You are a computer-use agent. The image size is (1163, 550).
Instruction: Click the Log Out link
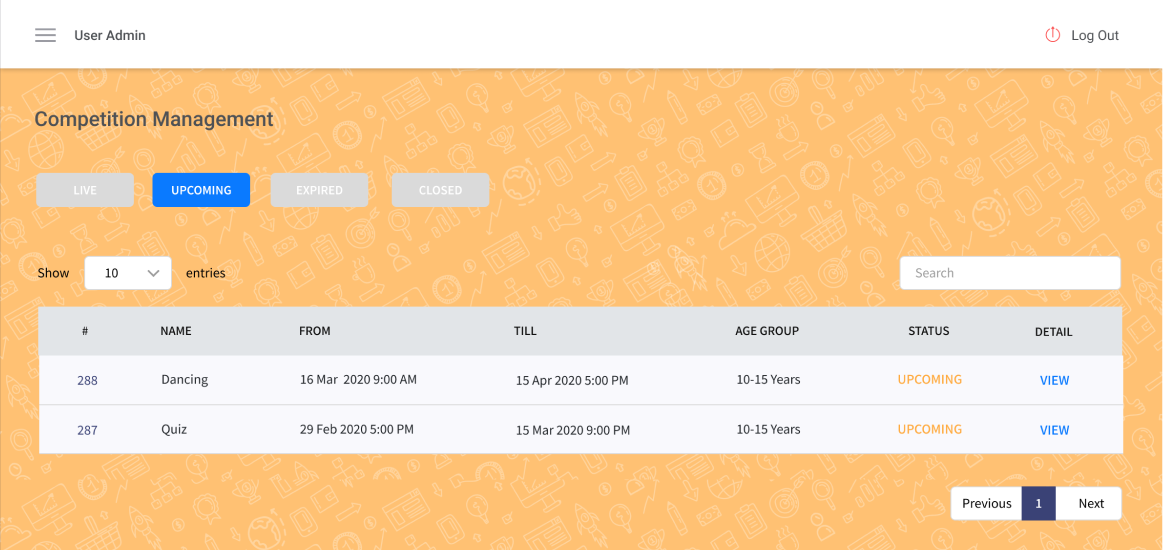click(x=1095, y=36)
